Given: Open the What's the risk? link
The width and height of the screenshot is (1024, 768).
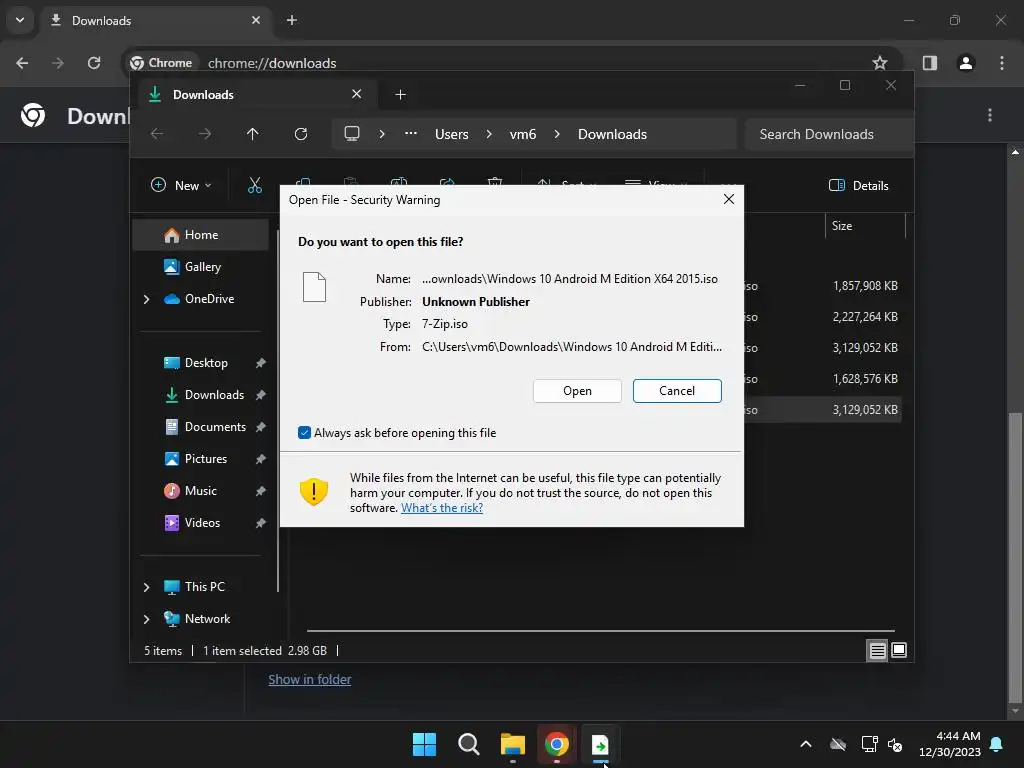Looking at the screenshot, I should [x=441, y=507].
